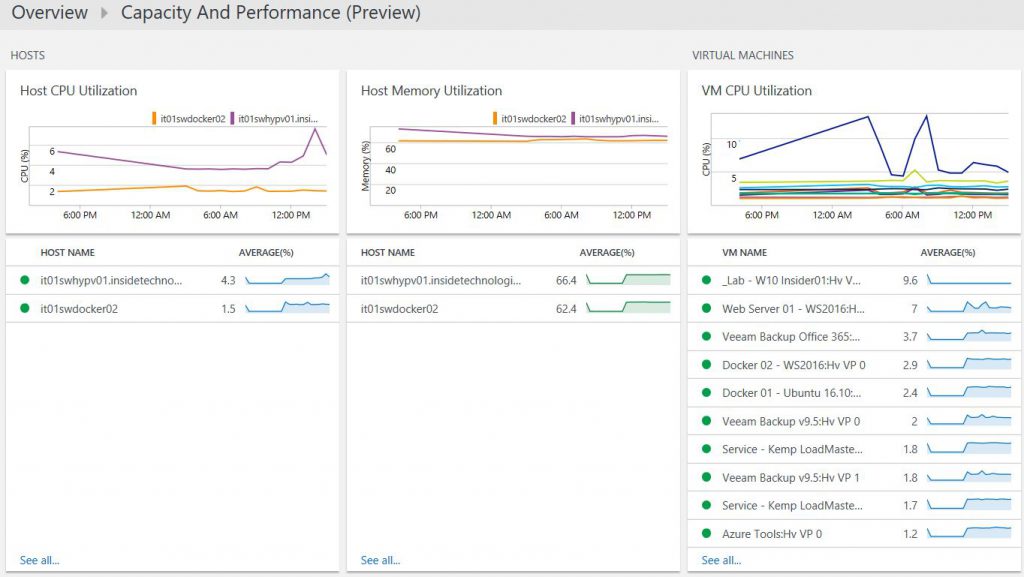
Task: Click sparkline for Azure Tools VM
Action: click(969, 532)
